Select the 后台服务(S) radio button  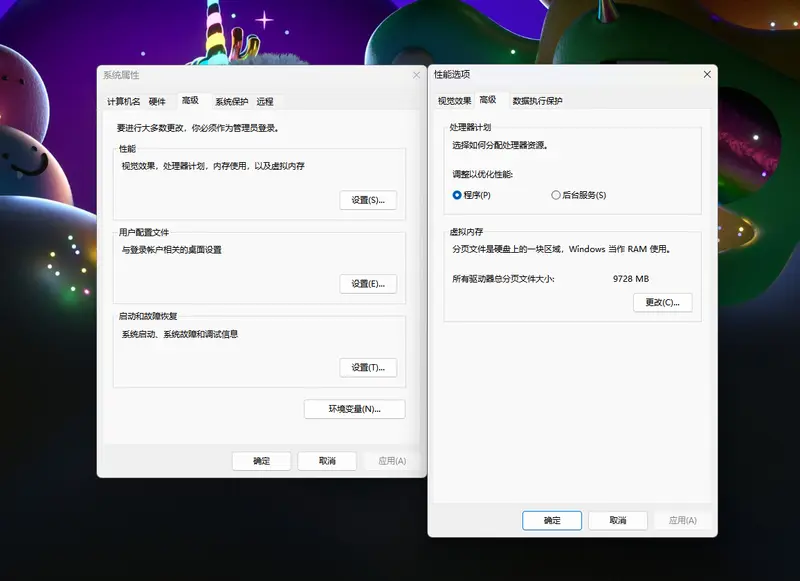point(579,195)
